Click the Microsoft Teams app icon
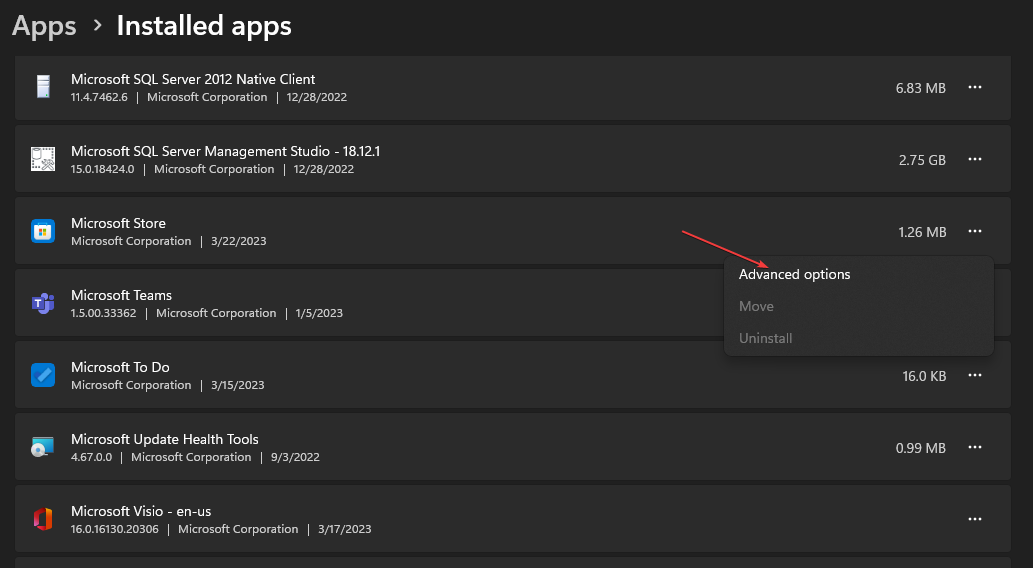1033x568 pixels. pos(43,303)
